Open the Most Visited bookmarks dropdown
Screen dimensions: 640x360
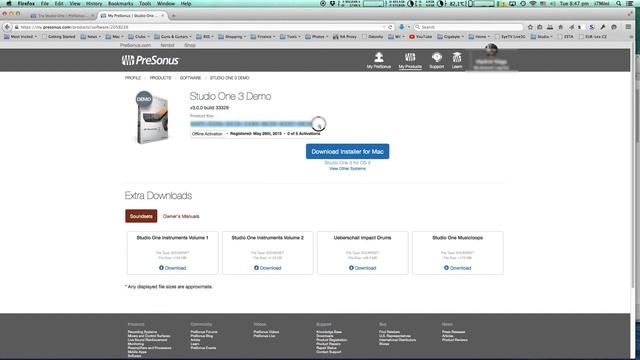click(x=20, y=37)
